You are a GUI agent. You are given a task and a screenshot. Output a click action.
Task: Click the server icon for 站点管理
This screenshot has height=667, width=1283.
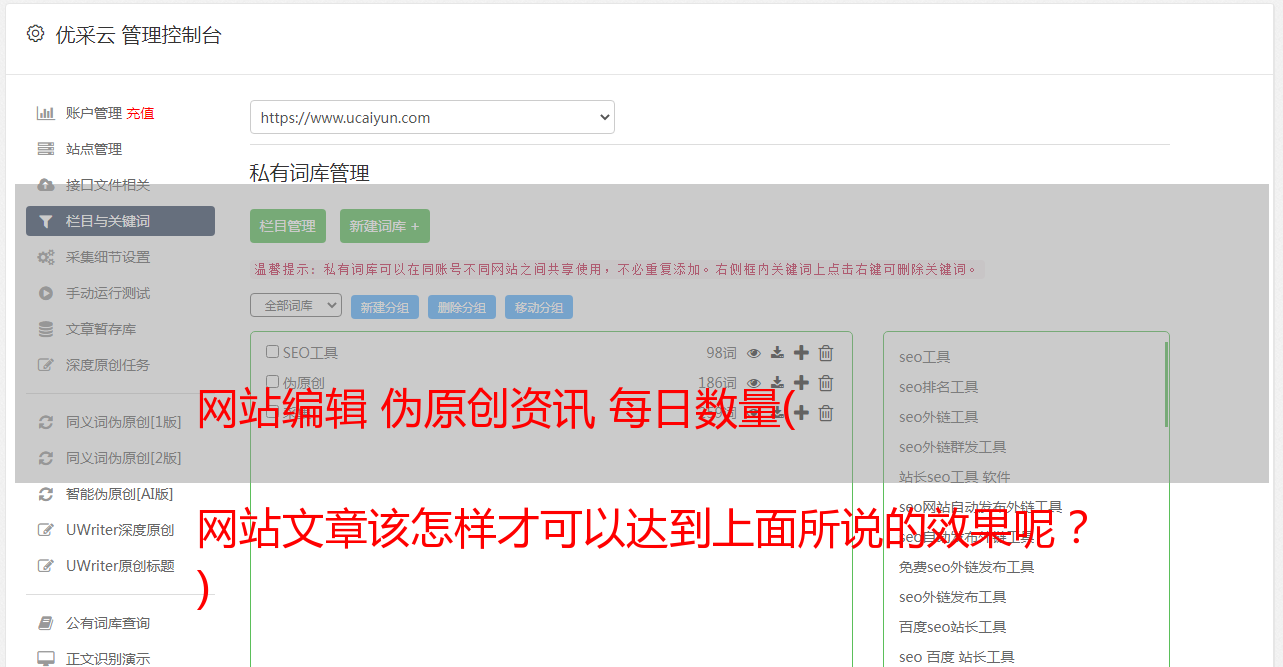(x=45, y=149)
